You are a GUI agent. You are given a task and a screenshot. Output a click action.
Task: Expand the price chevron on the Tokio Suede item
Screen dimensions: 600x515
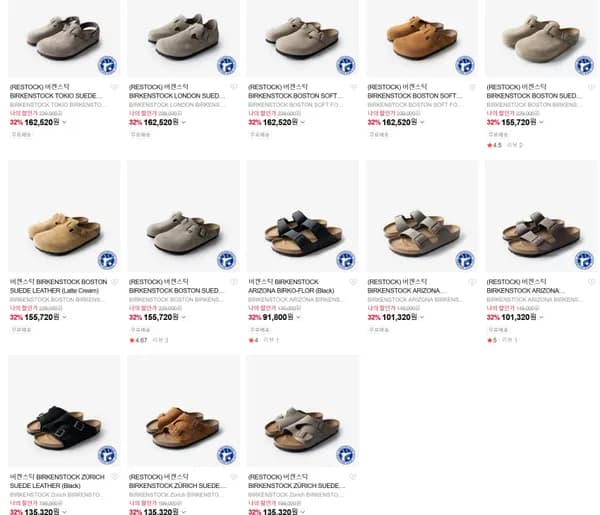(64, 122)
